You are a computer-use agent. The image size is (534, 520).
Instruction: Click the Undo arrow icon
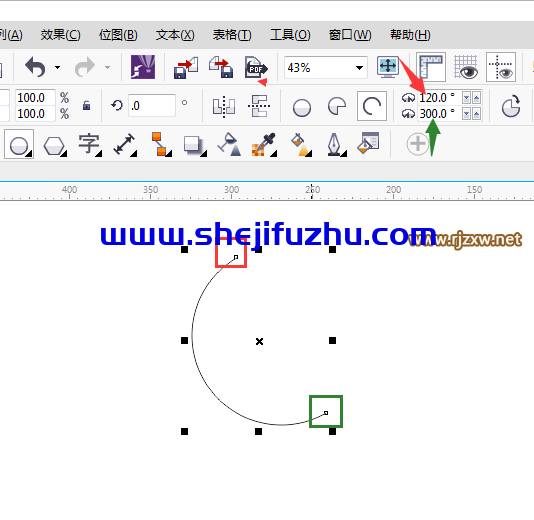35,67
